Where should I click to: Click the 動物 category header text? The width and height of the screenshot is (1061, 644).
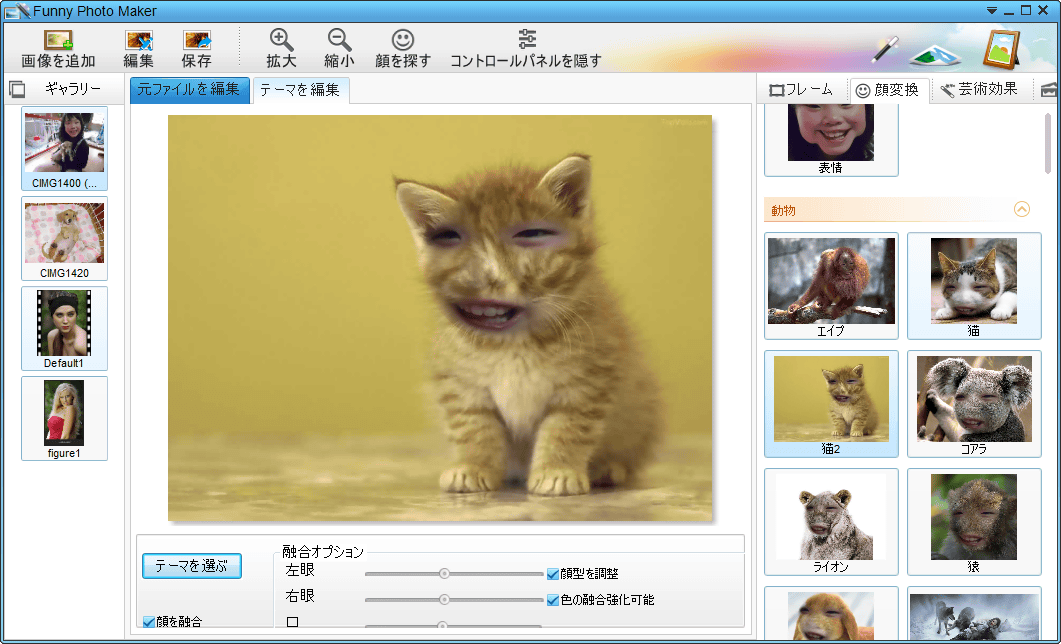pyautogui.click(x=783, y=210)
